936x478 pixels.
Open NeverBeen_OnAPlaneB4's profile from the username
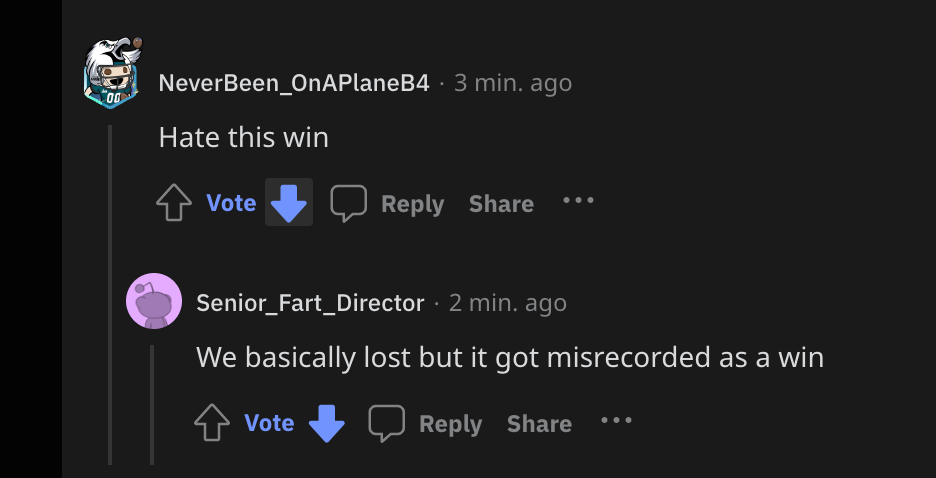point(294,83)
